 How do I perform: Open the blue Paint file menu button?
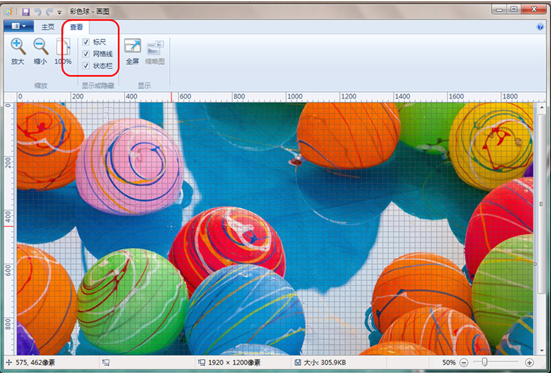click(x=19, y=26)
